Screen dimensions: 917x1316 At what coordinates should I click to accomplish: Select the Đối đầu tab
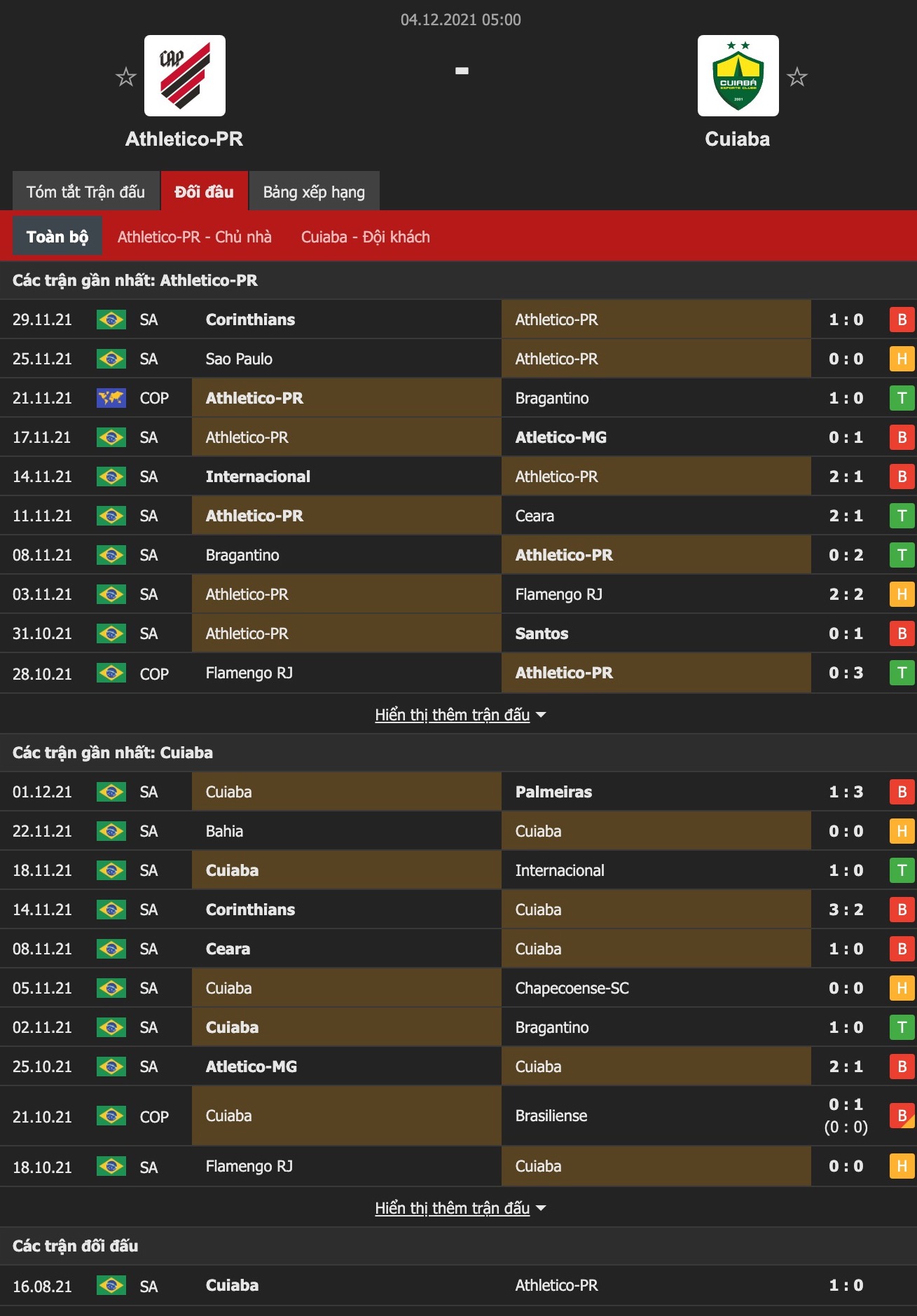pos(204,191)
